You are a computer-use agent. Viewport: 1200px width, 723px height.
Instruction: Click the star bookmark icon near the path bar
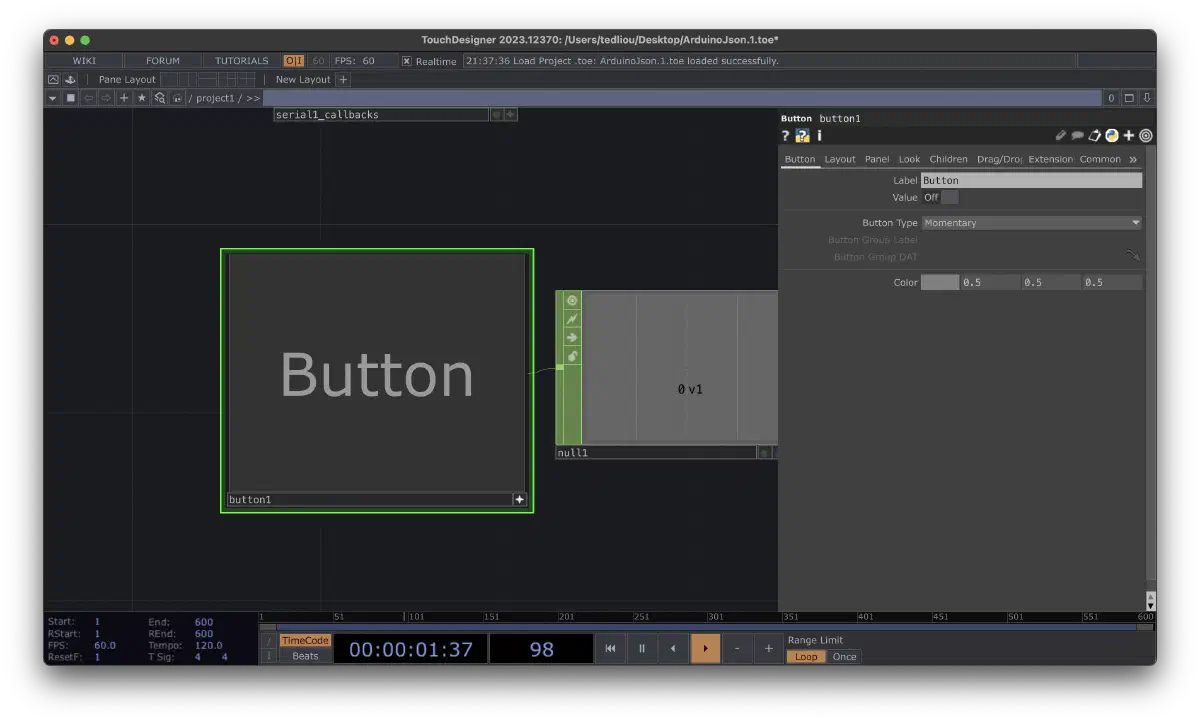143,97
